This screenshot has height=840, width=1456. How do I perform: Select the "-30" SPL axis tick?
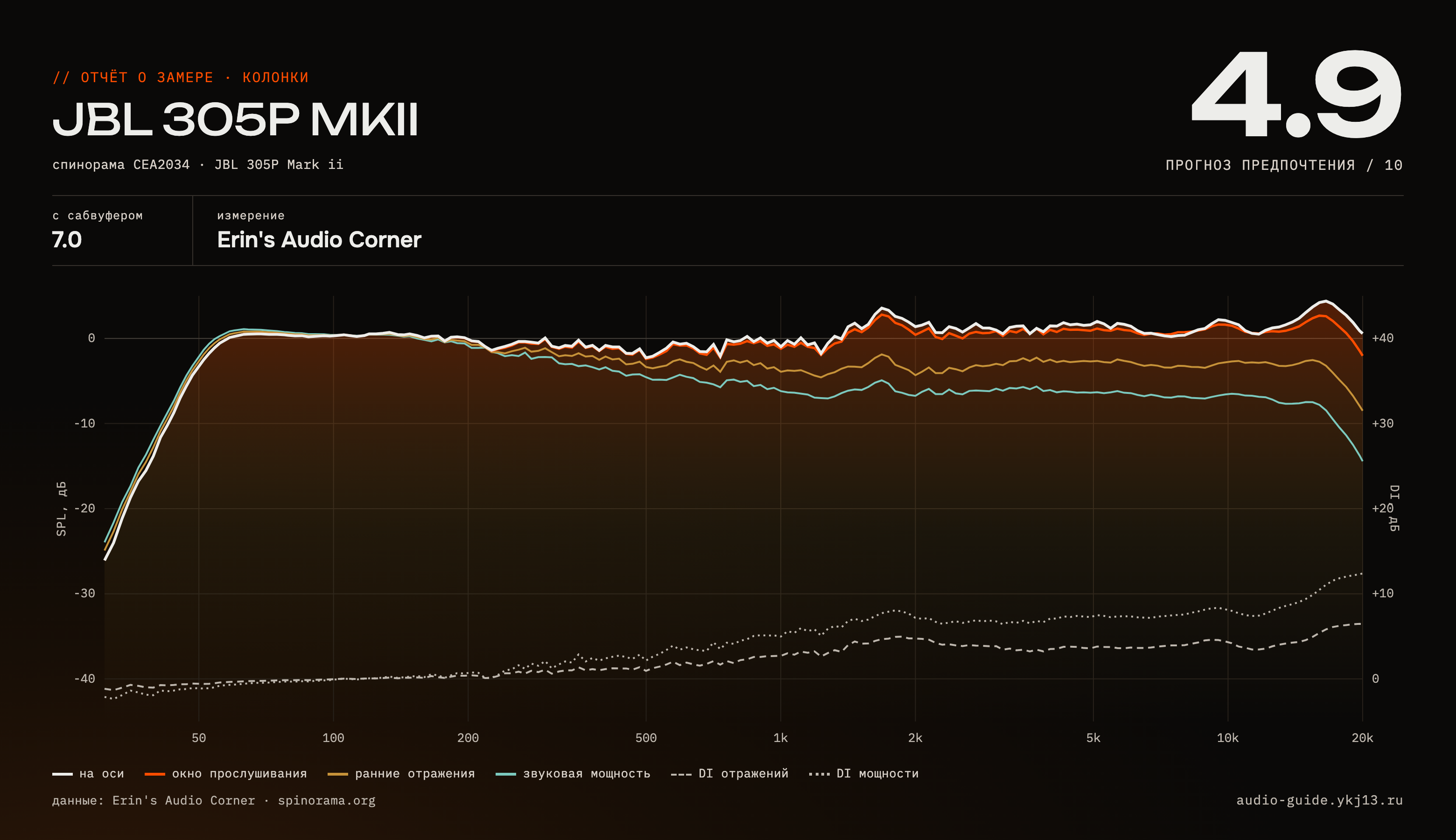click(x=84, y=594)
